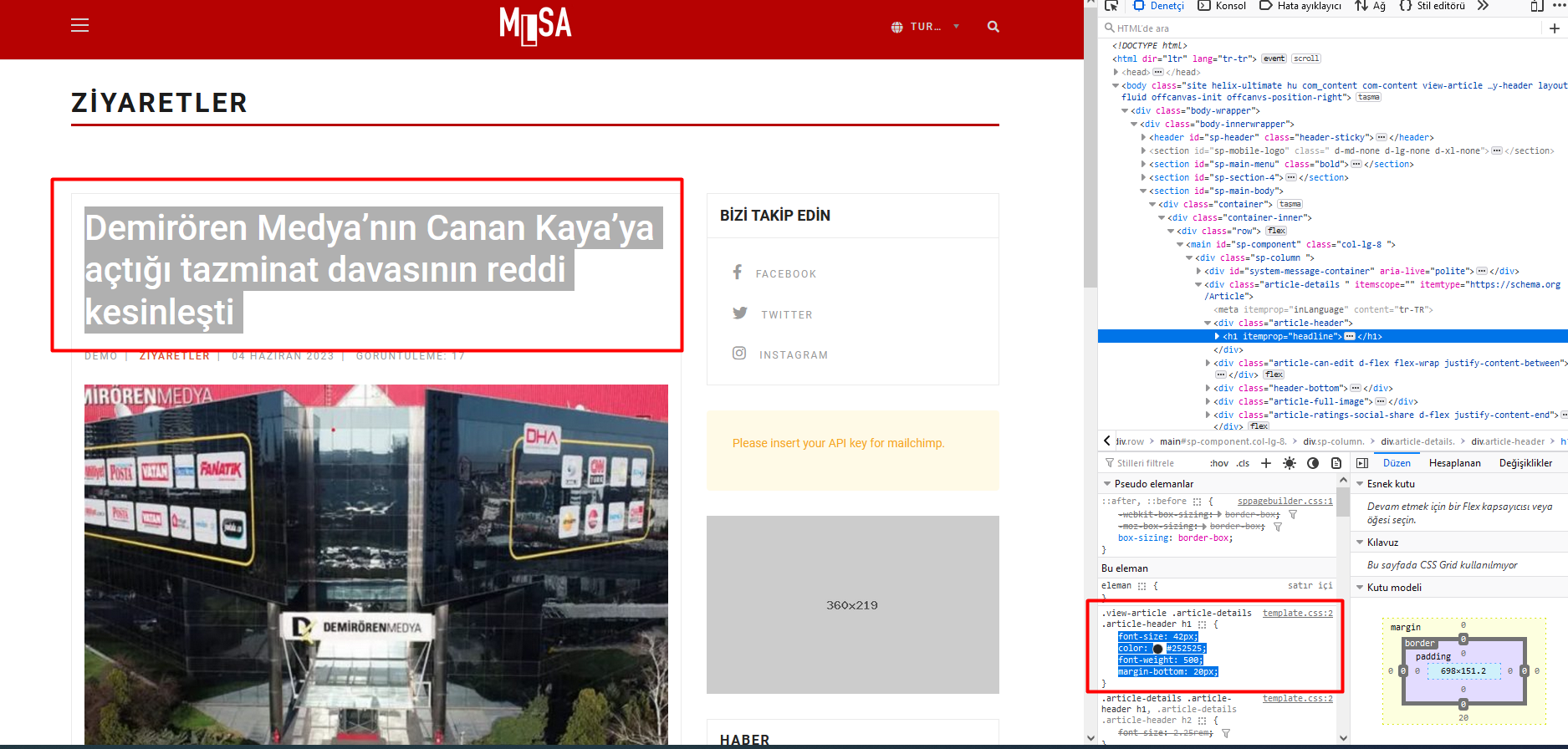Activate the element picker tool in devtools

click(x=1111, y=6)
